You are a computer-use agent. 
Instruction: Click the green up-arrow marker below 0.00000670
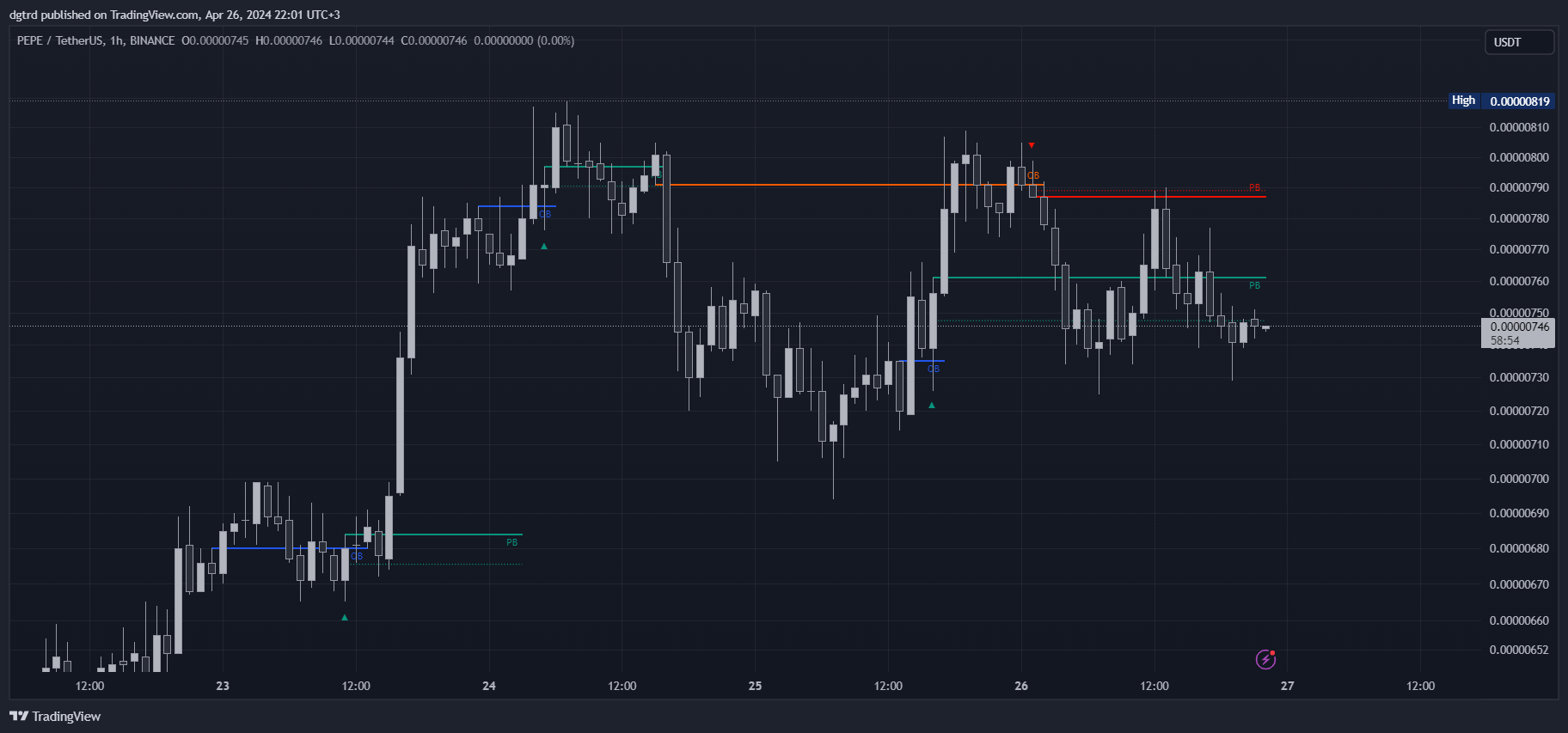345,617
